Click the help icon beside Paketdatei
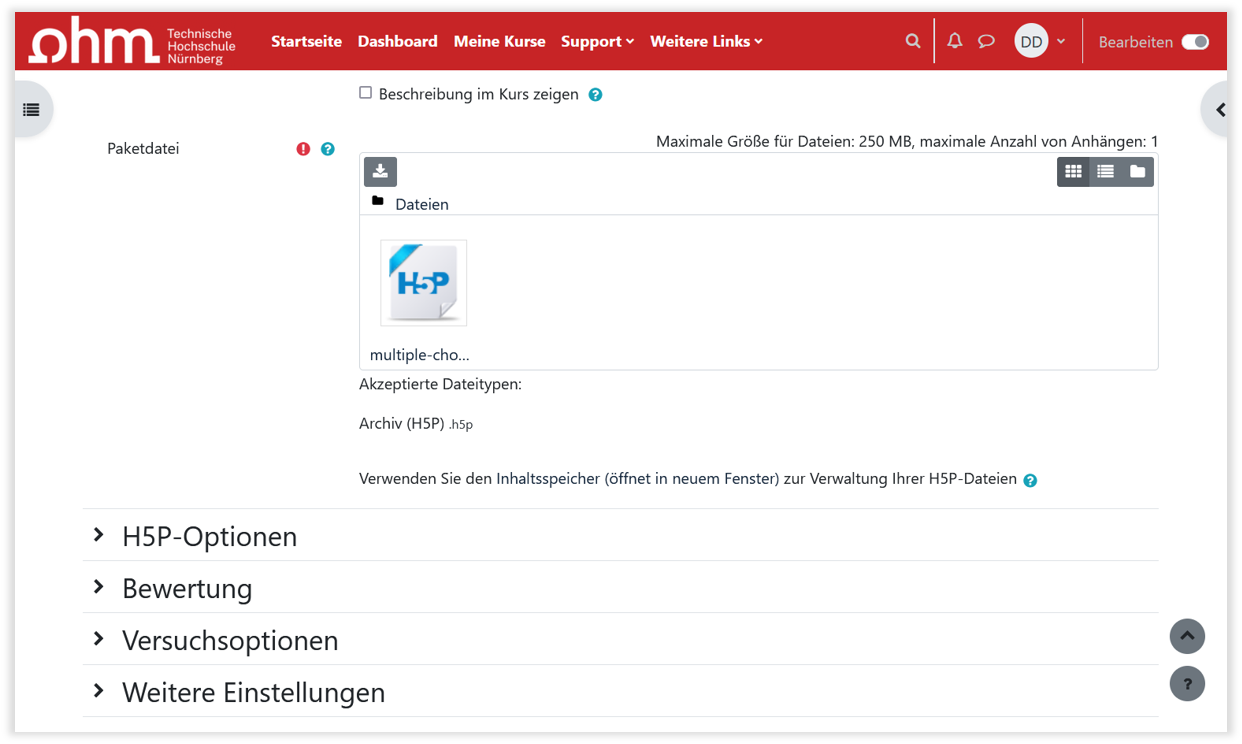This screenshot has height=744, width=1242. 327,149
